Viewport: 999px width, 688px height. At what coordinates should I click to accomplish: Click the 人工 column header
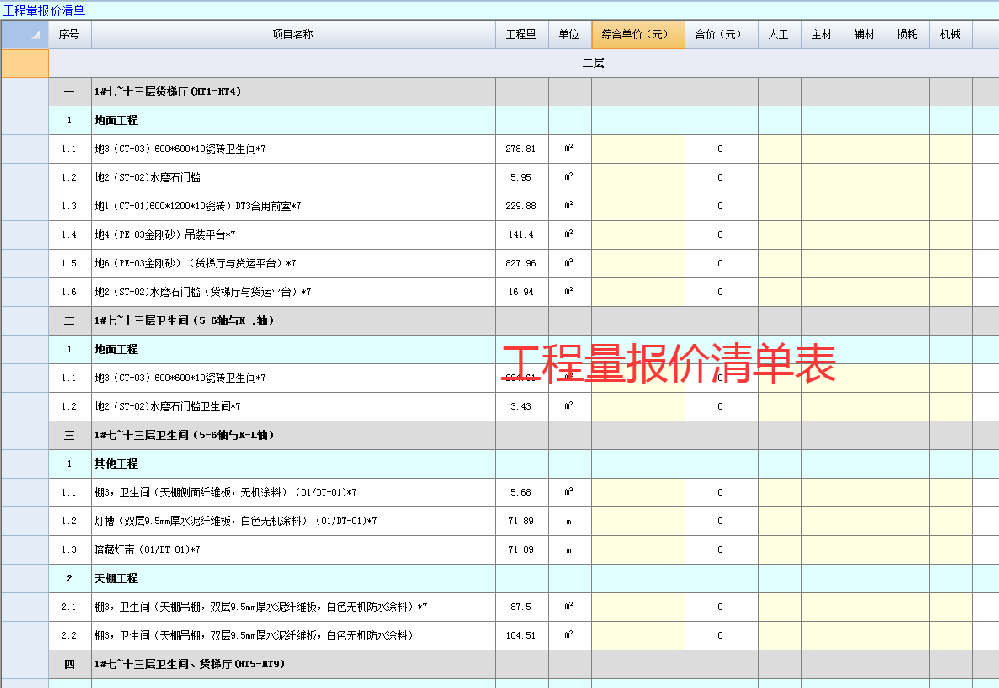coord(780,34)
